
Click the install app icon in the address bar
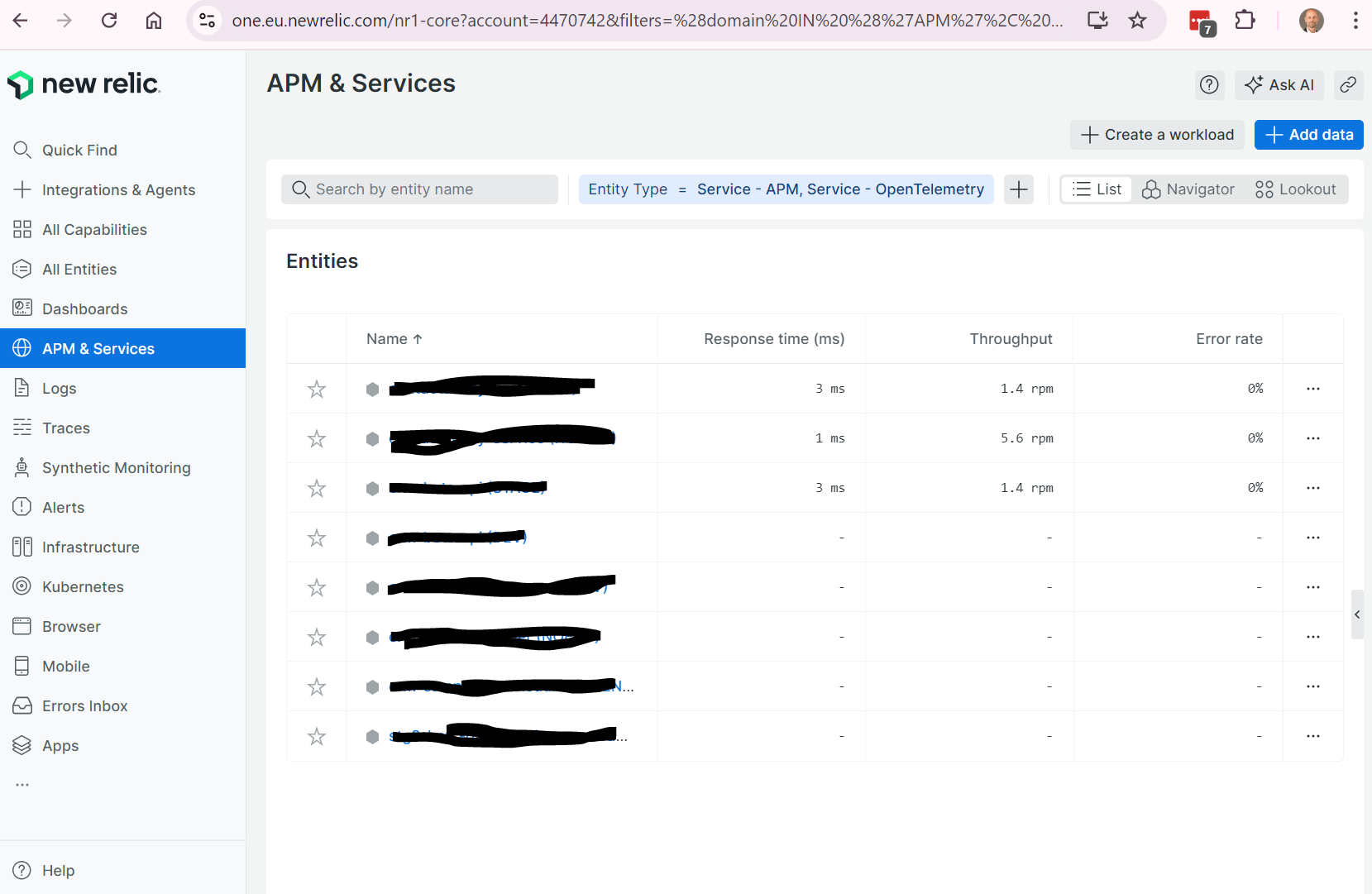[x=1097, y=20]
